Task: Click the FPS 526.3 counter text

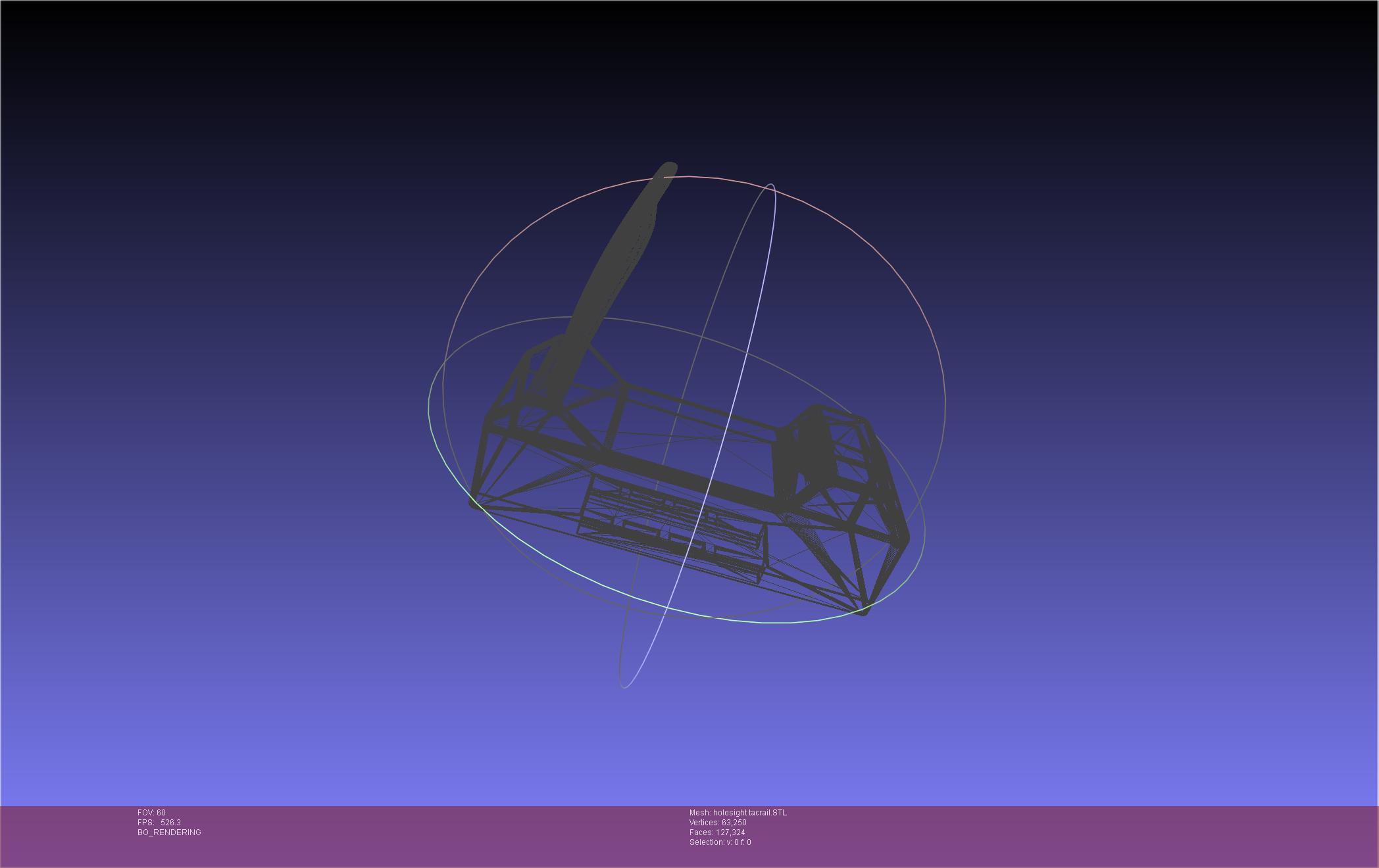Action: click(x=159, y=823)
